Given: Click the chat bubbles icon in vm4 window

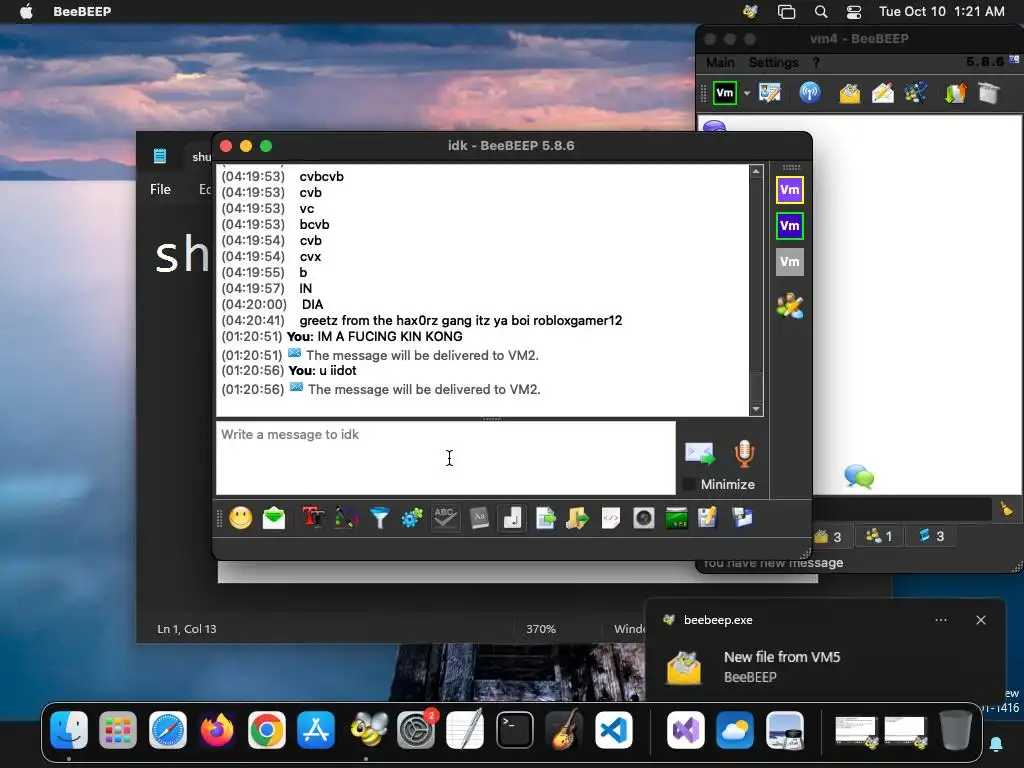Looking at the screenshot, I should pos(859,477).
